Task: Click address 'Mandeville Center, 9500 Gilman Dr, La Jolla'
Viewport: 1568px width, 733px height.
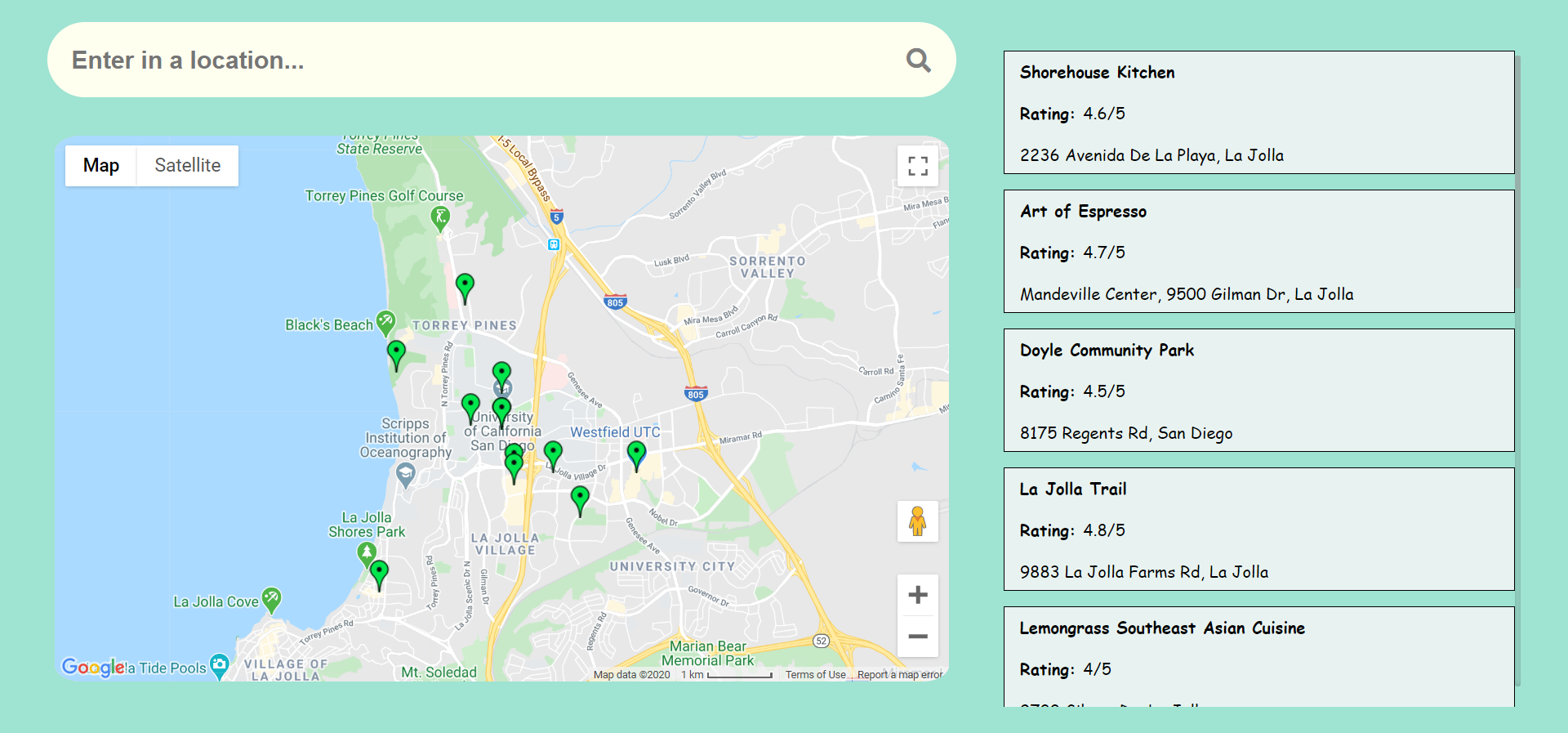Action: pyautogui.click(x=1187, y=294)
